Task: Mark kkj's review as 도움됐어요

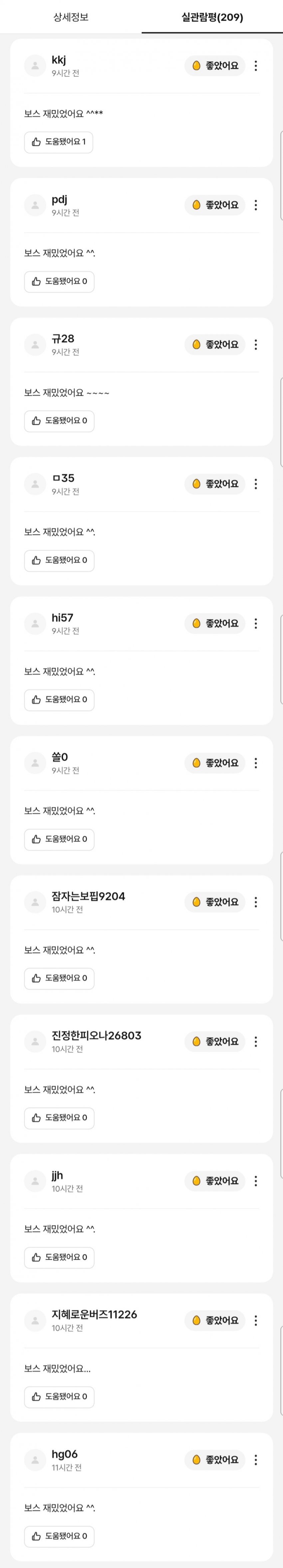Action: 59,142
